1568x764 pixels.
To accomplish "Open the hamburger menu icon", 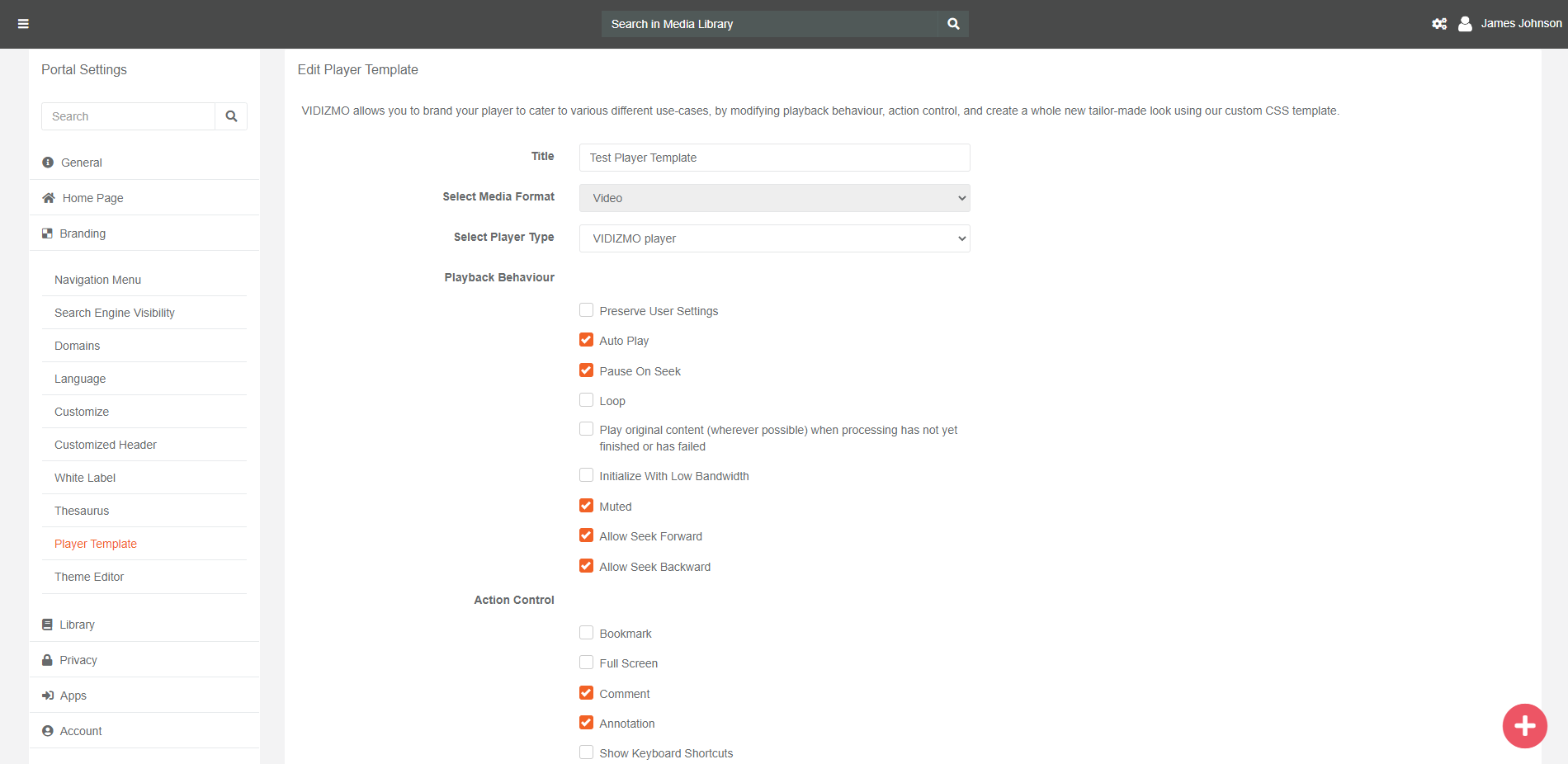I will pyautogui.click(x=23, y=24).
